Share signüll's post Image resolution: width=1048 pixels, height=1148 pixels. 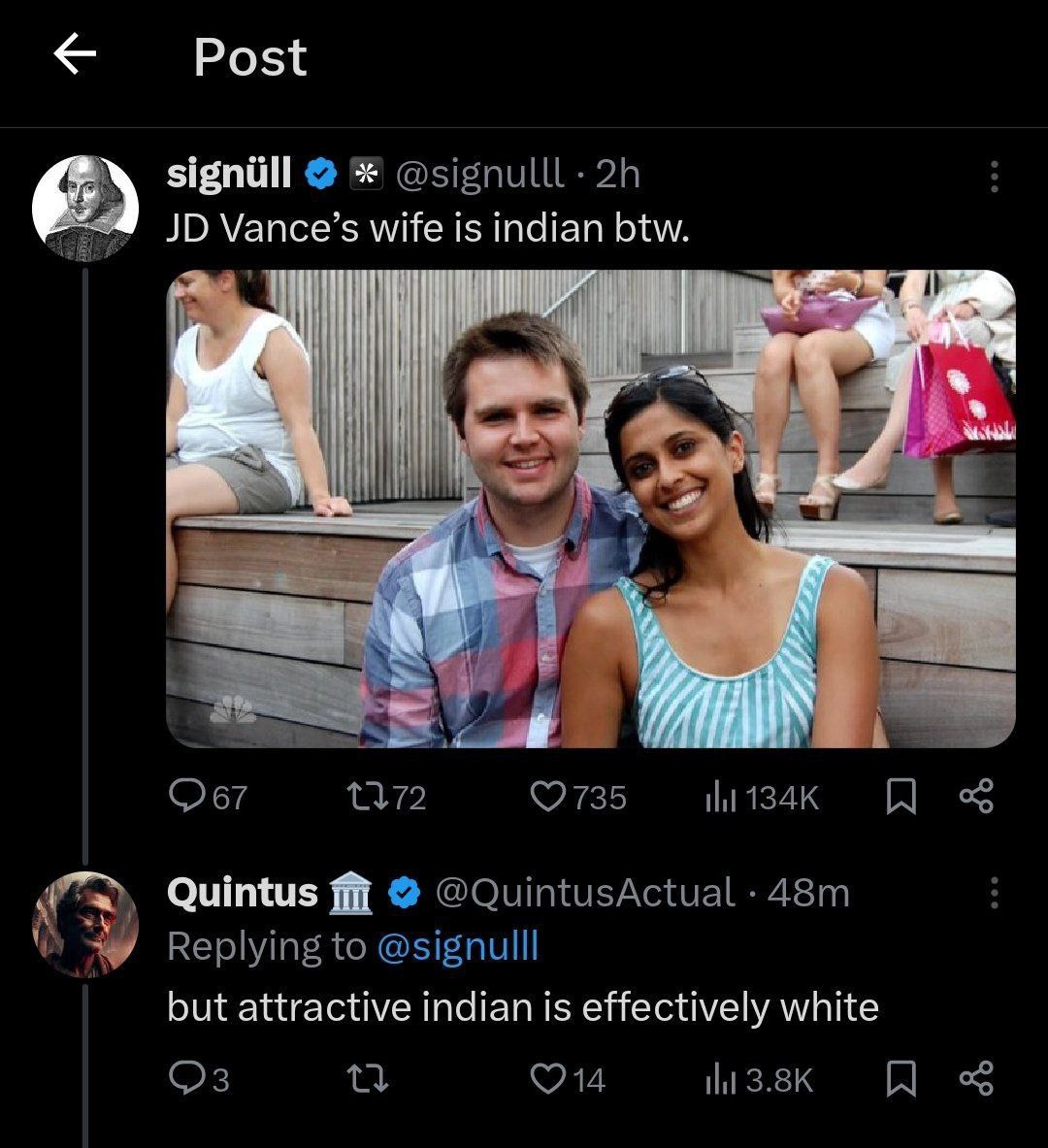click(x=976, y=798)
